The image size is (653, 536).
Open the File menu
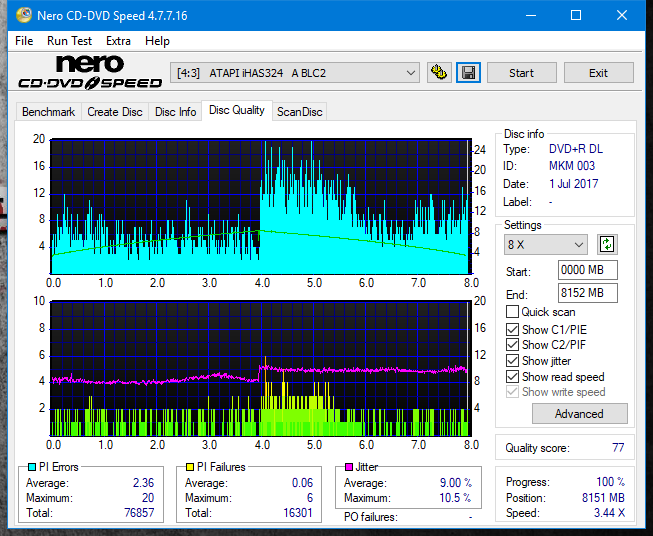pyautogui.click(x=24, y=41)
